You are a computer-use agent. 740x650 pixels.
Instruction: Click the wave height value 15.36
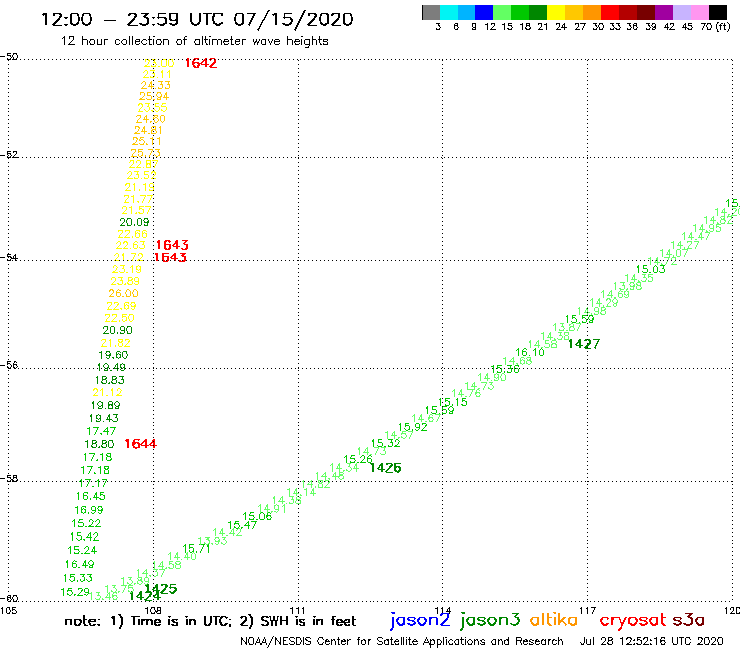pos(505,369)
